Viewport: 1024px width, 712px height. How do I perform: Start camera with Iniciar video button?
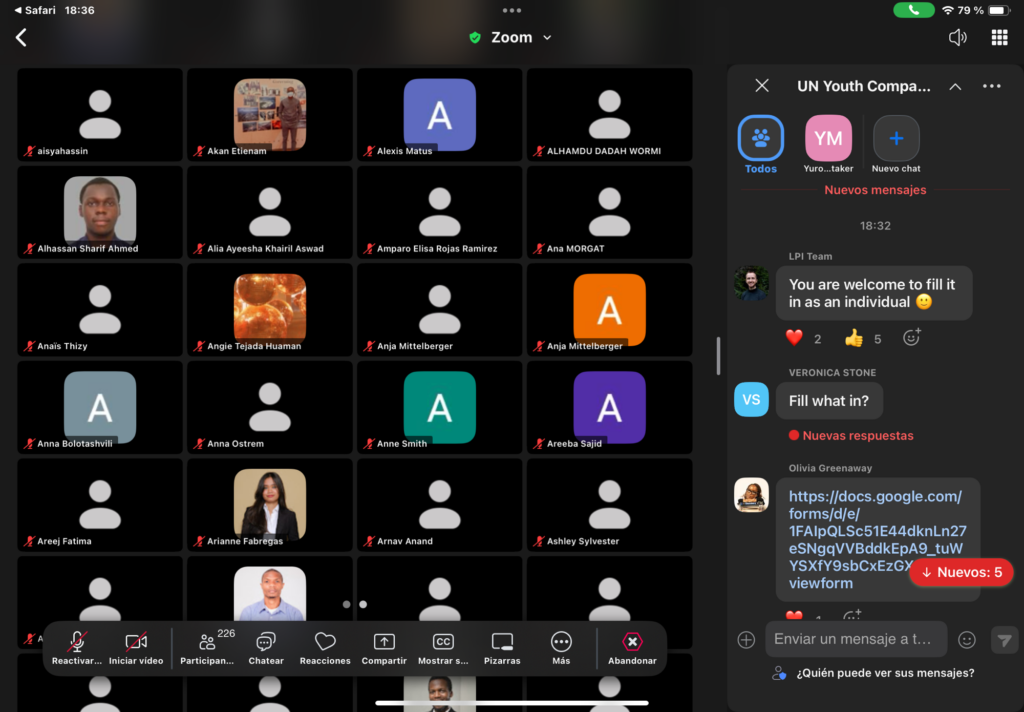[x=136, y=647]
